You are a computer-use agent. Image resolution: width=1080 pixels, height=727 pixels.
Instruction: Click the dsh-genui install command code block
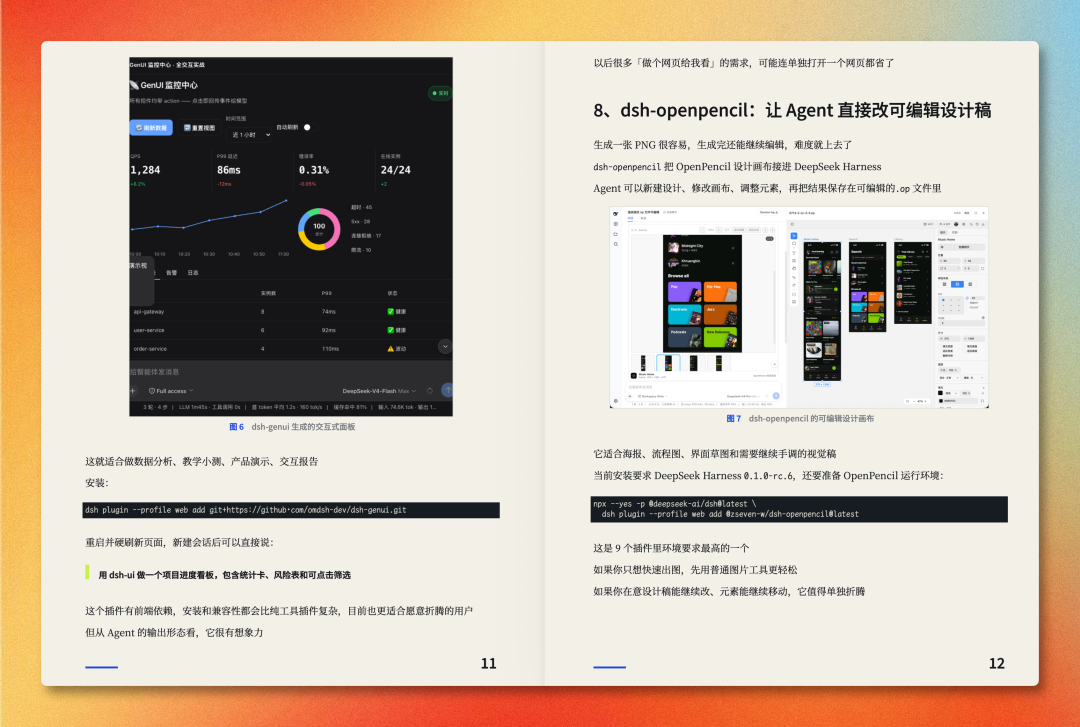click(291, 510)
